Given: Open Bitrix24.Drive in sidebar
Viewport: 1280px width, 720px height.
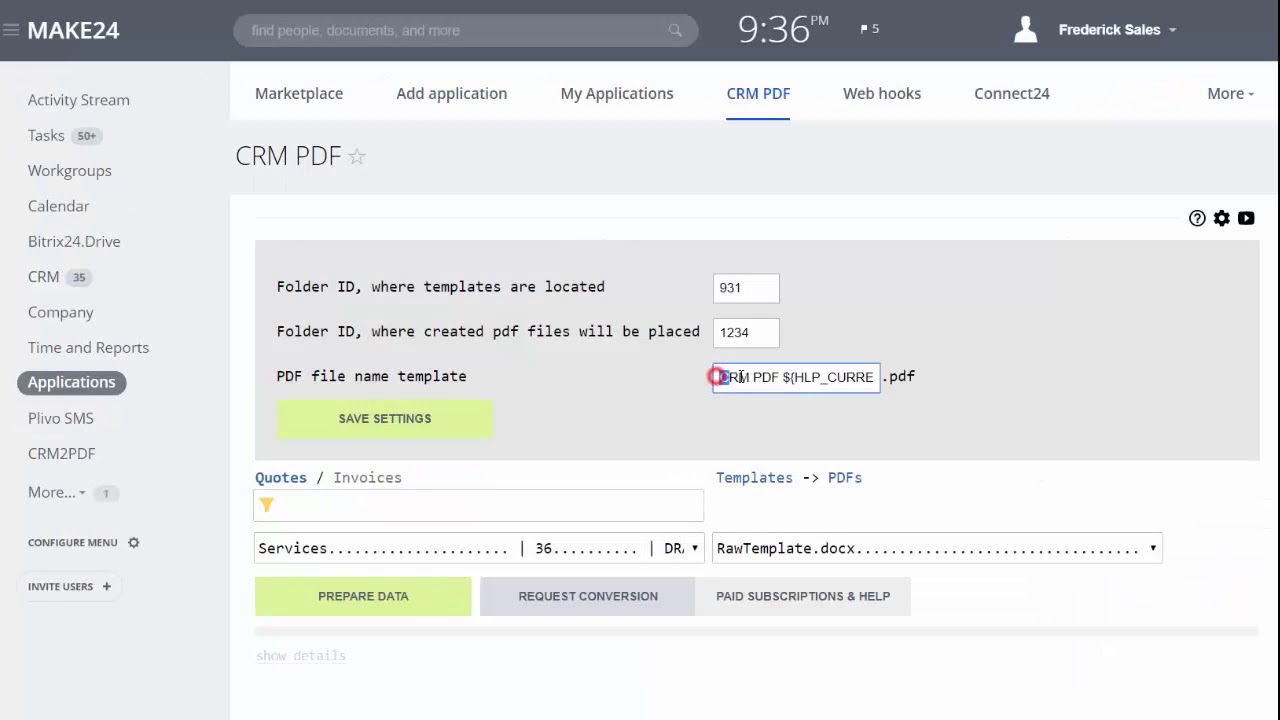Looking at the screenshot, I should pos(74,241).
